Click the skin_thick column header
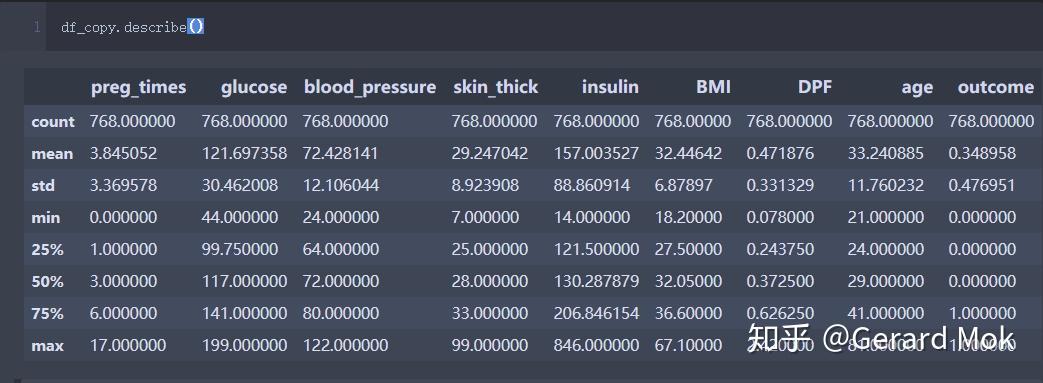Screen dimensions: 1043x383 point(496,87)
